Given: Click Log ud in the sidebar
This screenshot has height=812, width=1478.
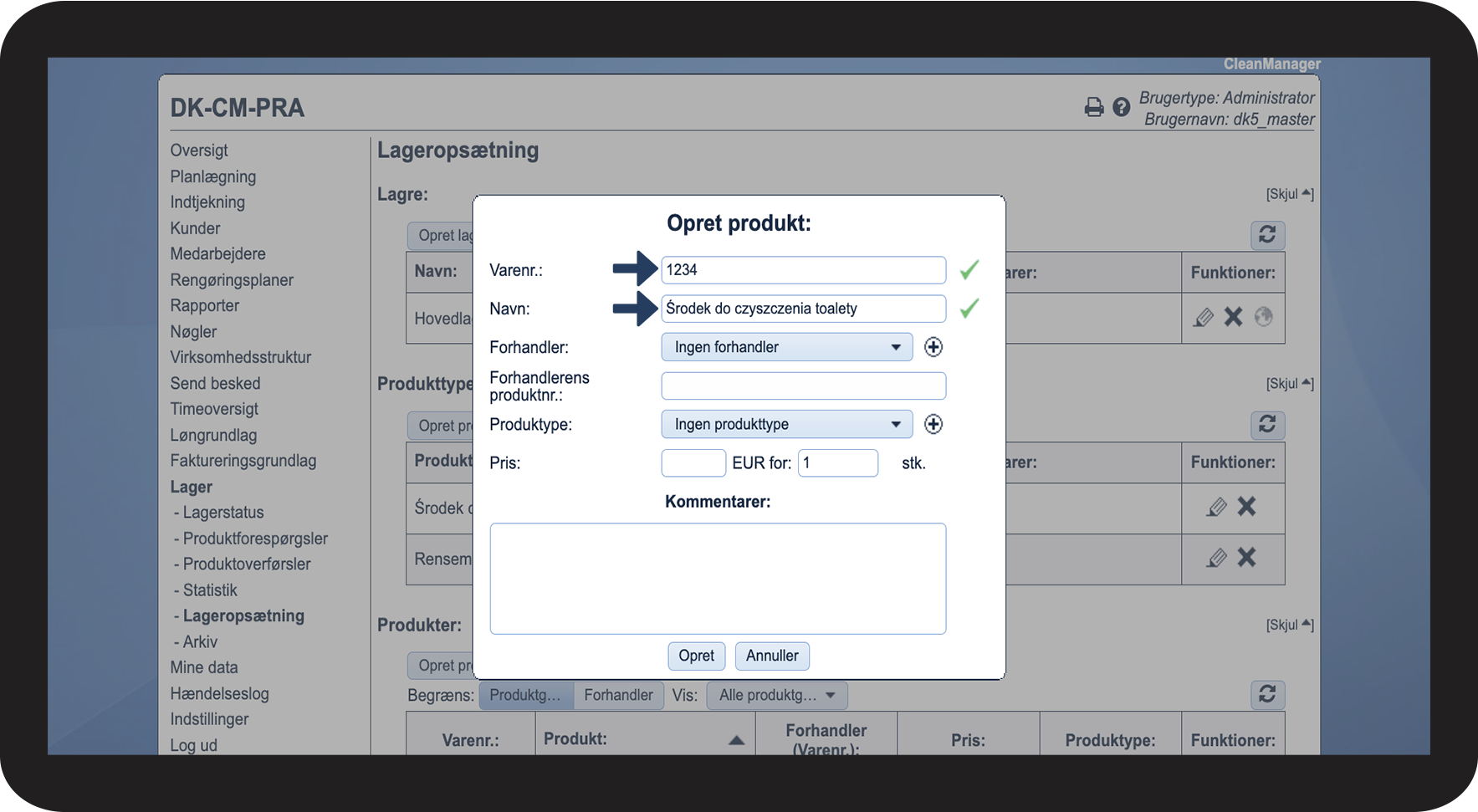Looking at the screenshot, I should tap(194, 745).
